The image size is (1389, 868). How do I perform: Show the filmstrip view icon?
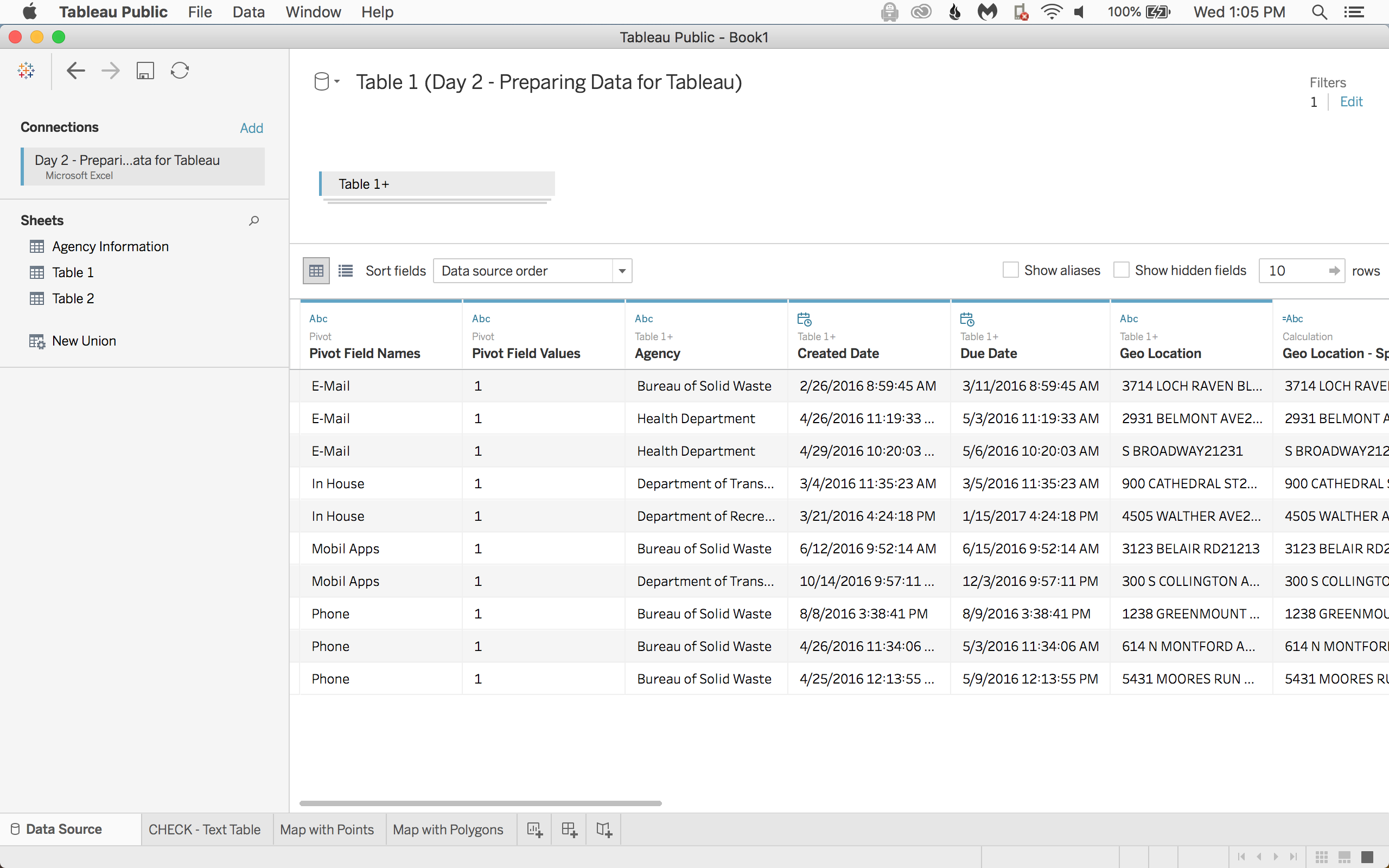click(x=1344, y=857)
